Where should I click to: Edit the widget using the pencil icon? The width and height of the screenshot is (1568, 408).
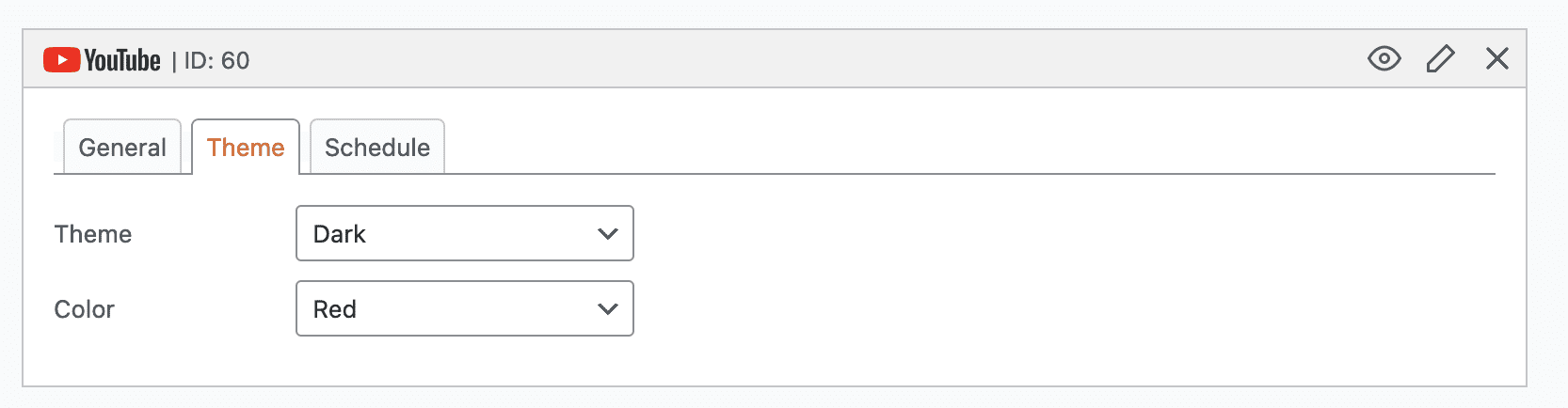pyautogui.click(x=1440, y=59)
